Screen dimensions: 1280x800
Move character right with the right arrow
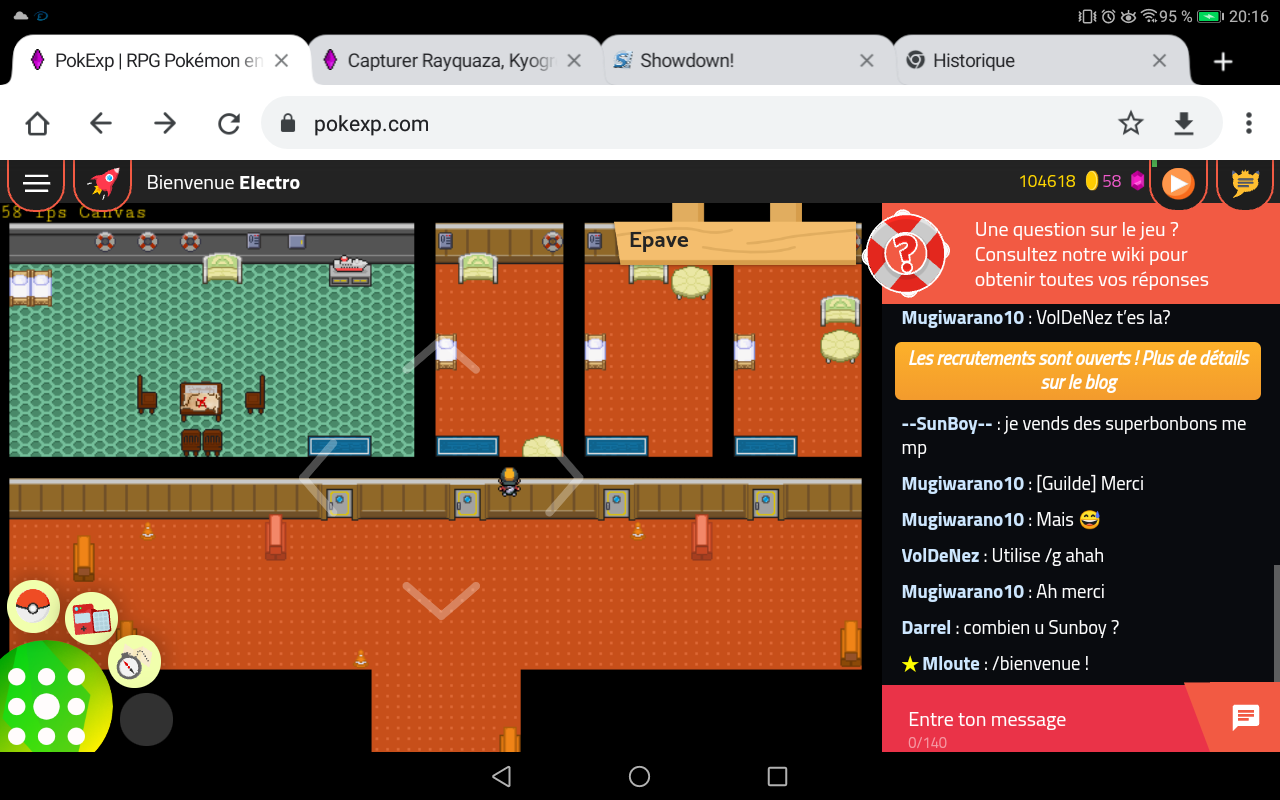point(564,478)
